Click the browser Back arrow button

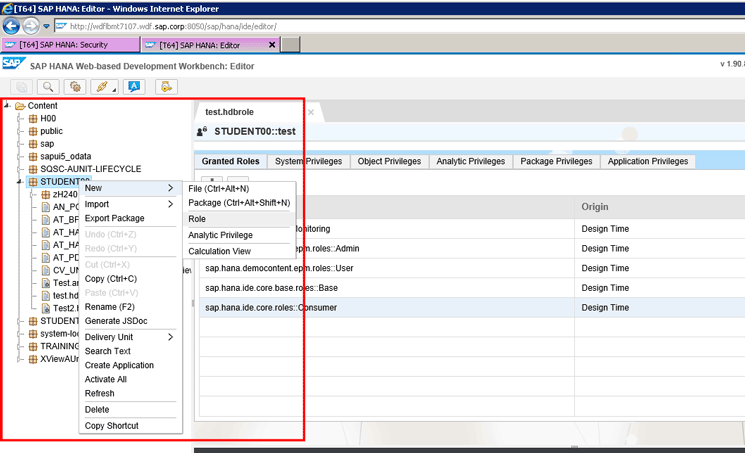click(x=11, y=26)
